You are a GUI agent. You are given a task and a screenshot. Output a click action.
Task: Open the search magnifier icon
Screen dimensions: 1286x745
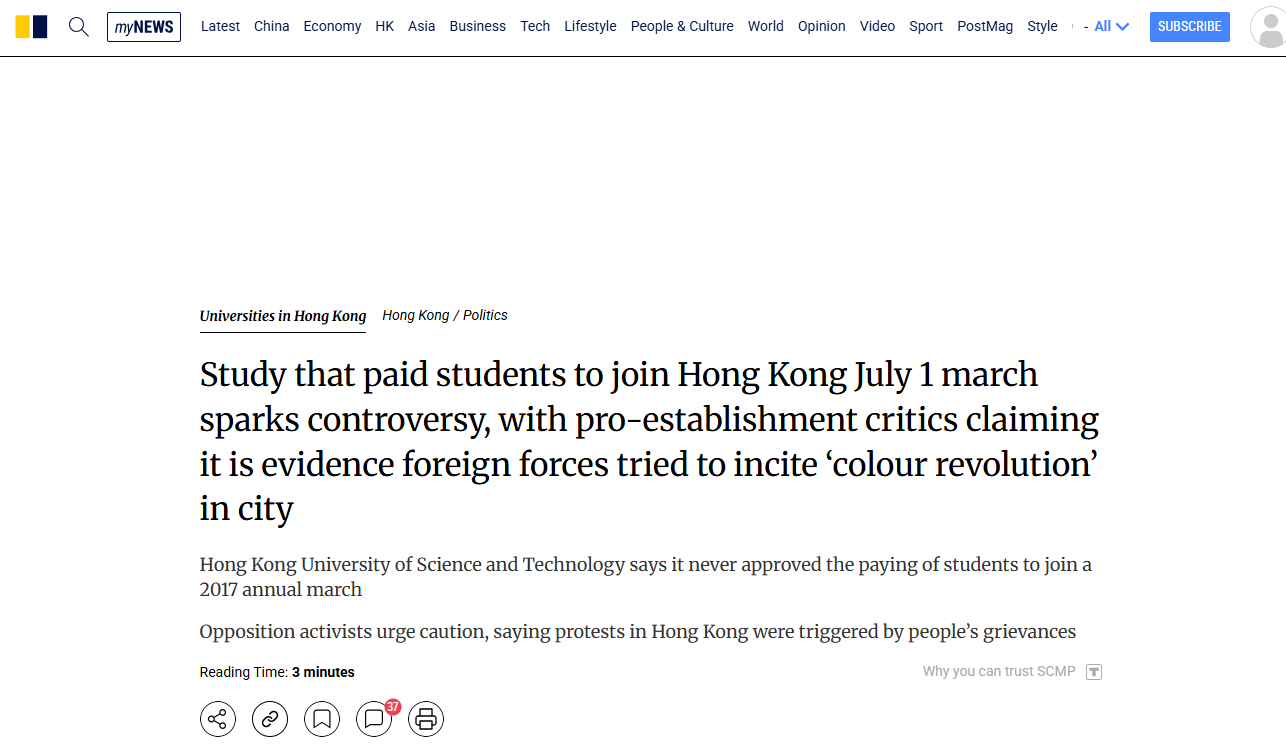(x=79, y=27)
